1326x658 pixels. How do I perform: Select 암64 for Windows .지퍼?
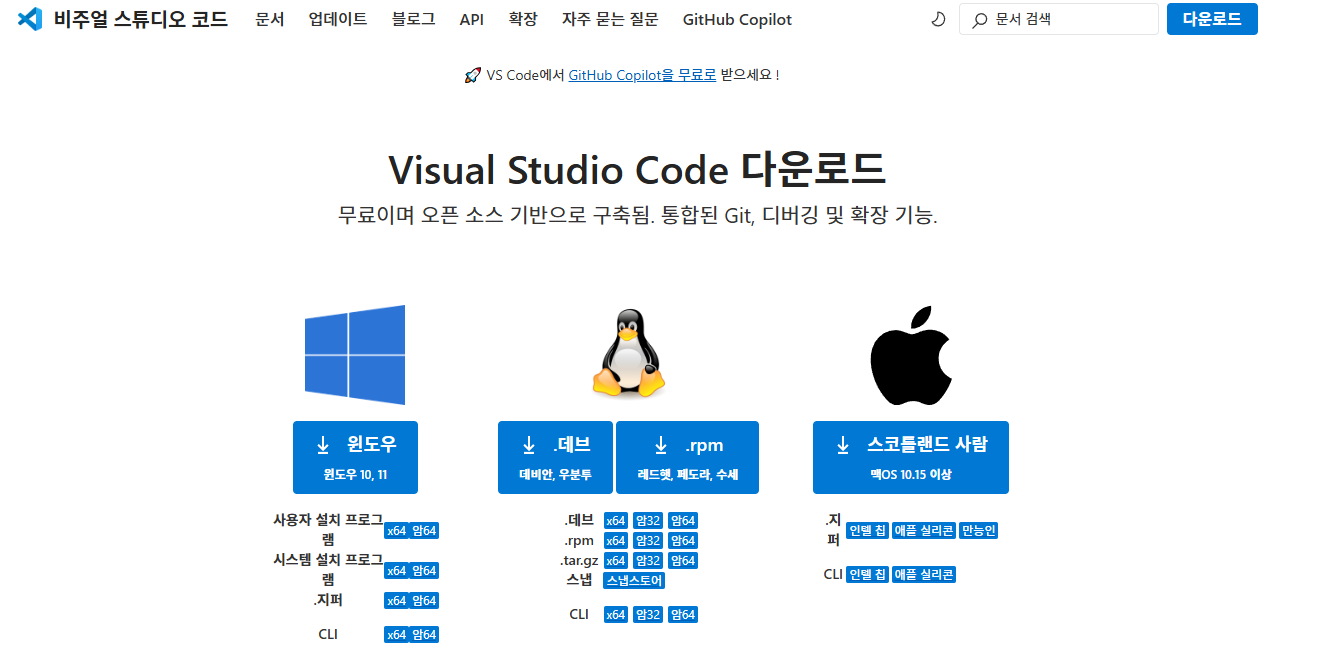pos(424,600)
